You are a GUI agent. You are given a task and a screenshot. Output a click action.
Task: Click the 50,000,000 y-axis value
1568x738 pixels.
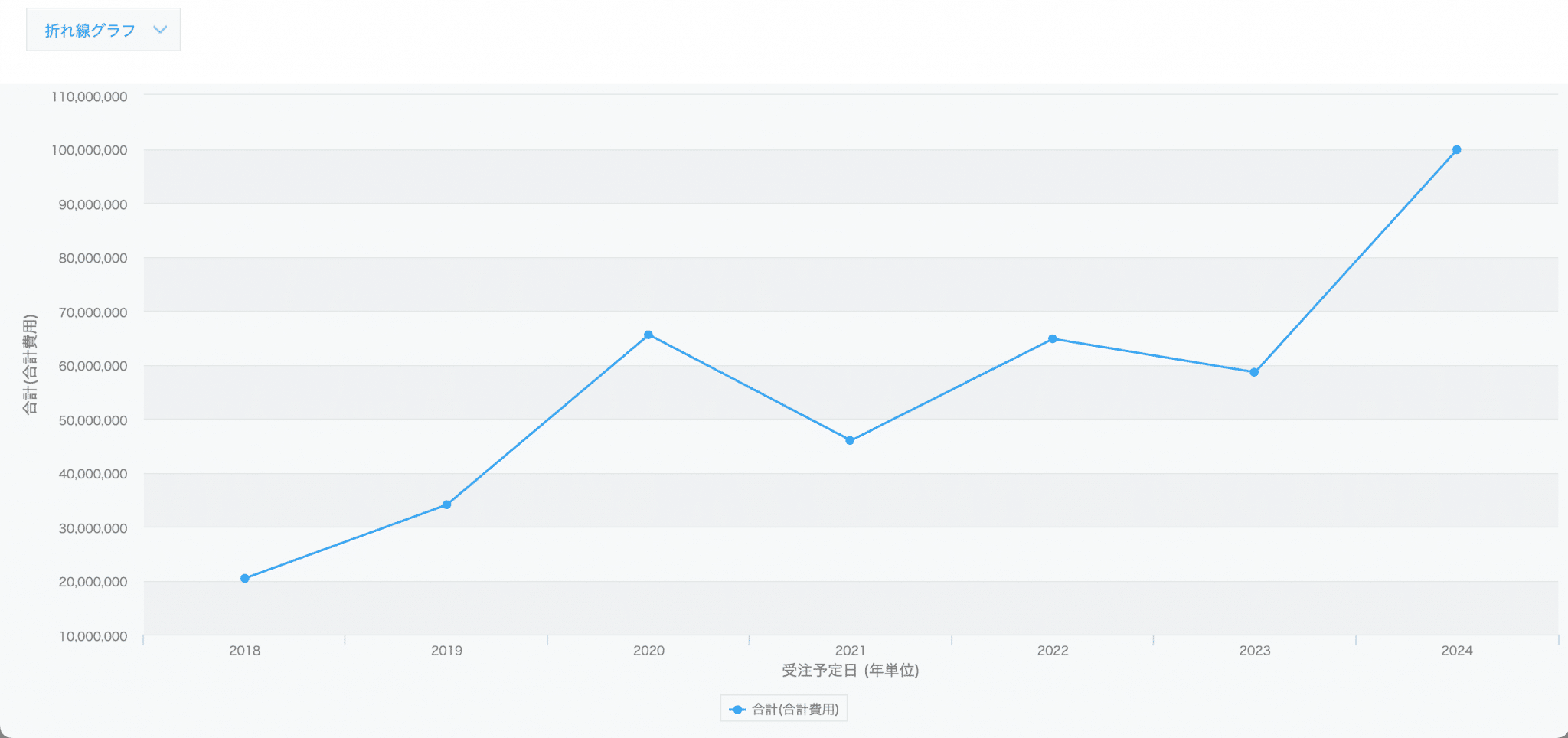[93, 420]
